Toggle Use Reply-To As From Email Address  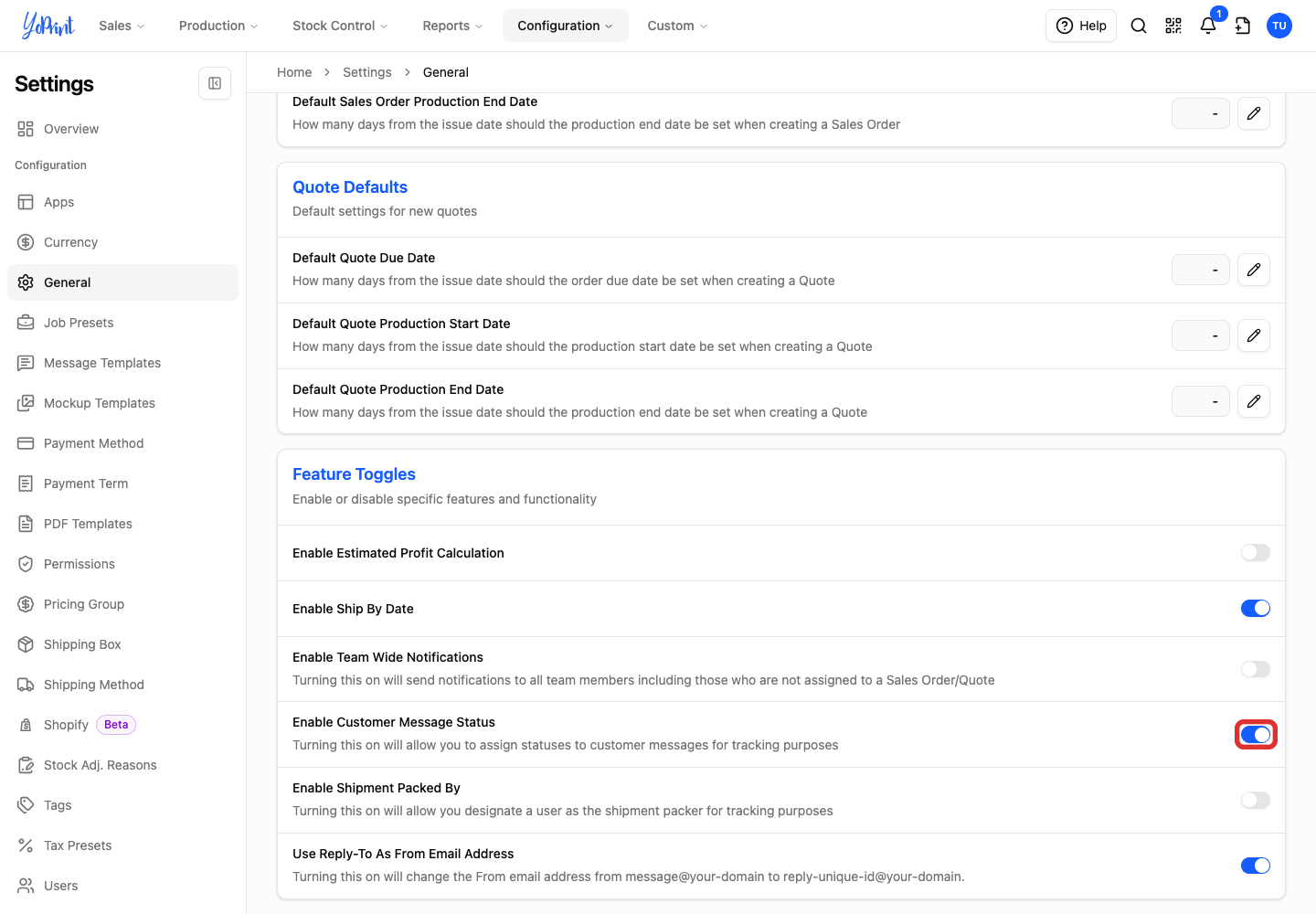coord(1256,866)
